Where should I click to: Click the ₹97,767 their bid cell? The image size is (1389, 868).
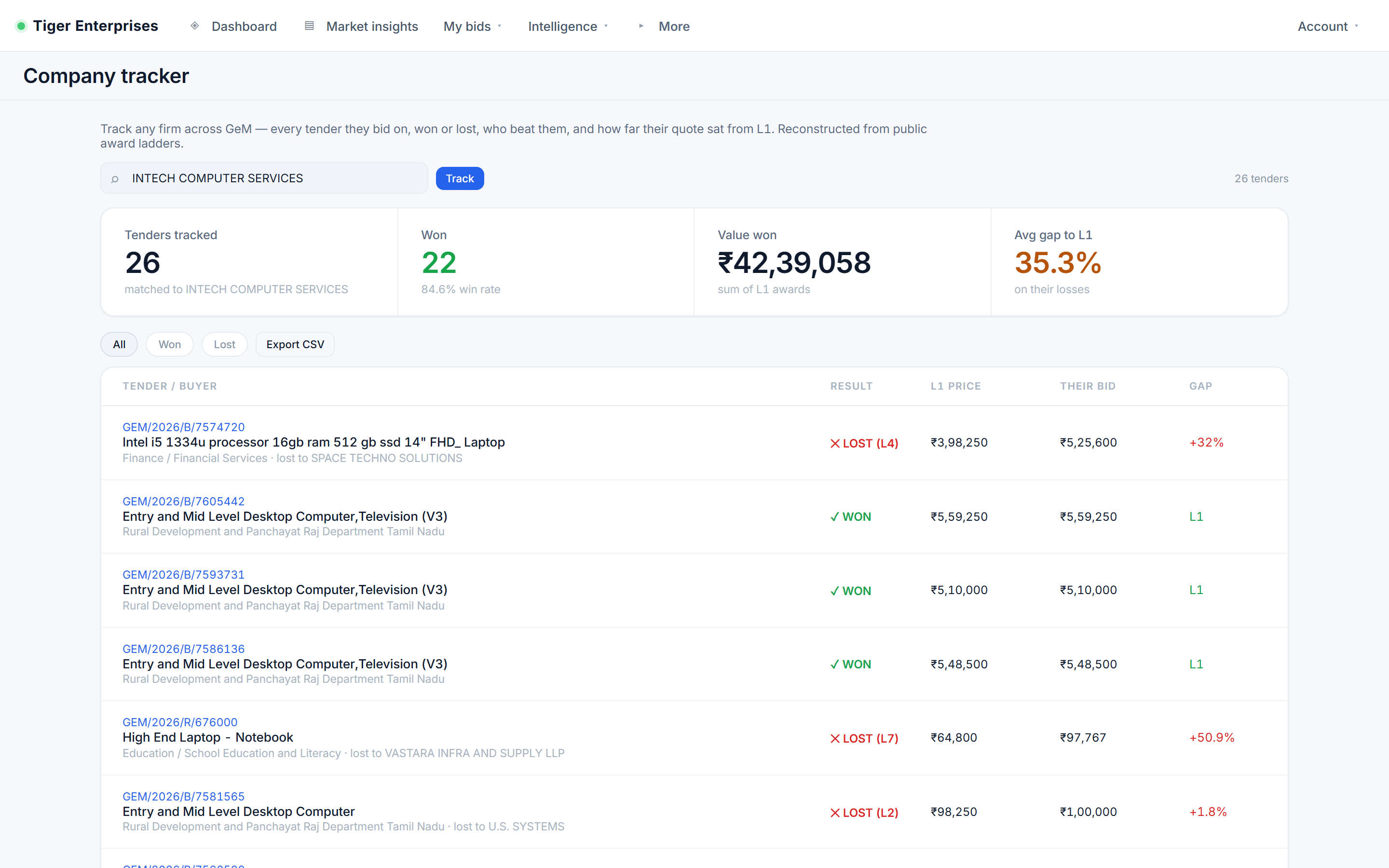click(x=1083, y=738)
